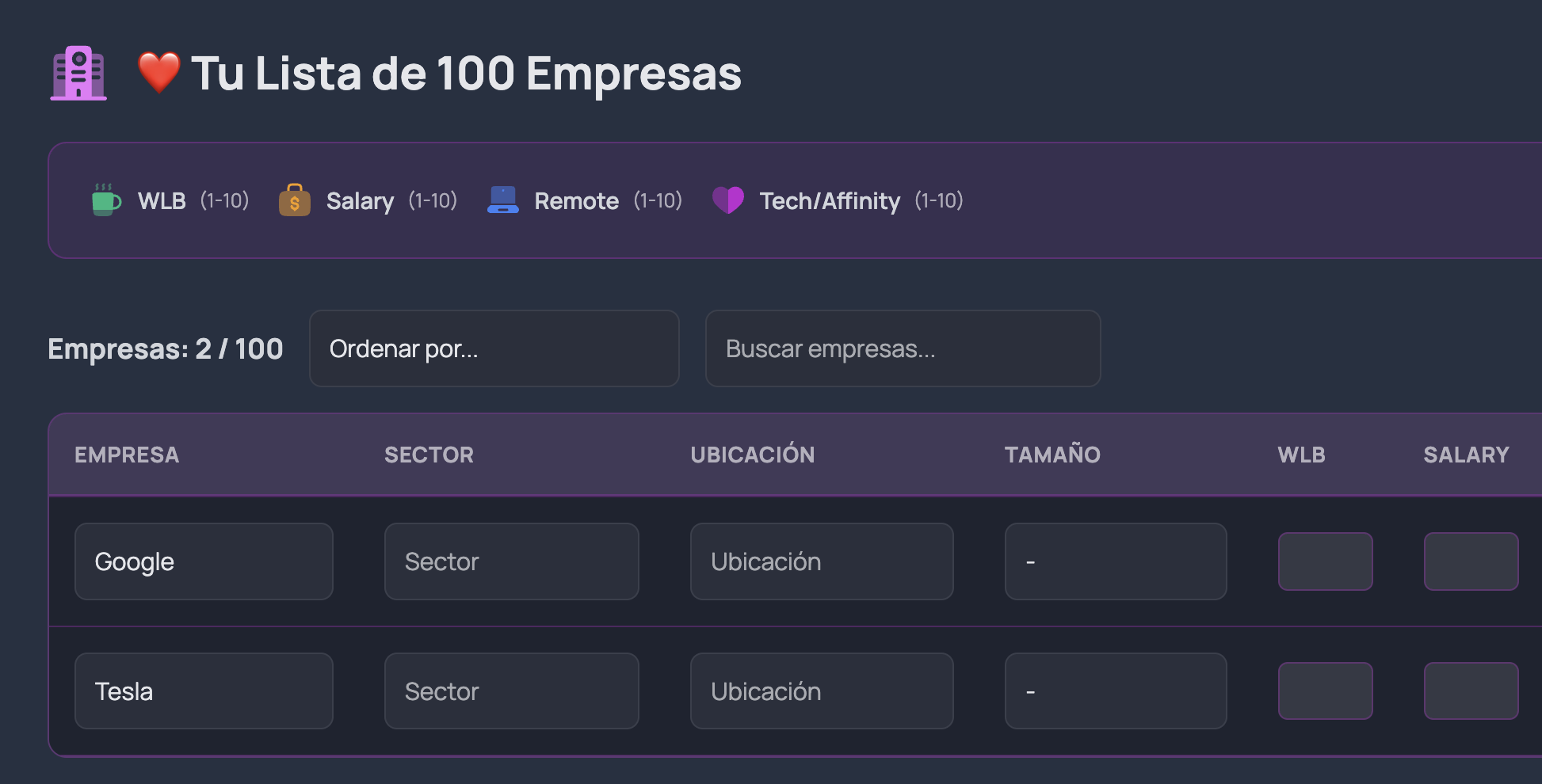This screenshot has width=1542, height=784.
Task: Click the briefcase icon for Salary rating
Action: 295,200
